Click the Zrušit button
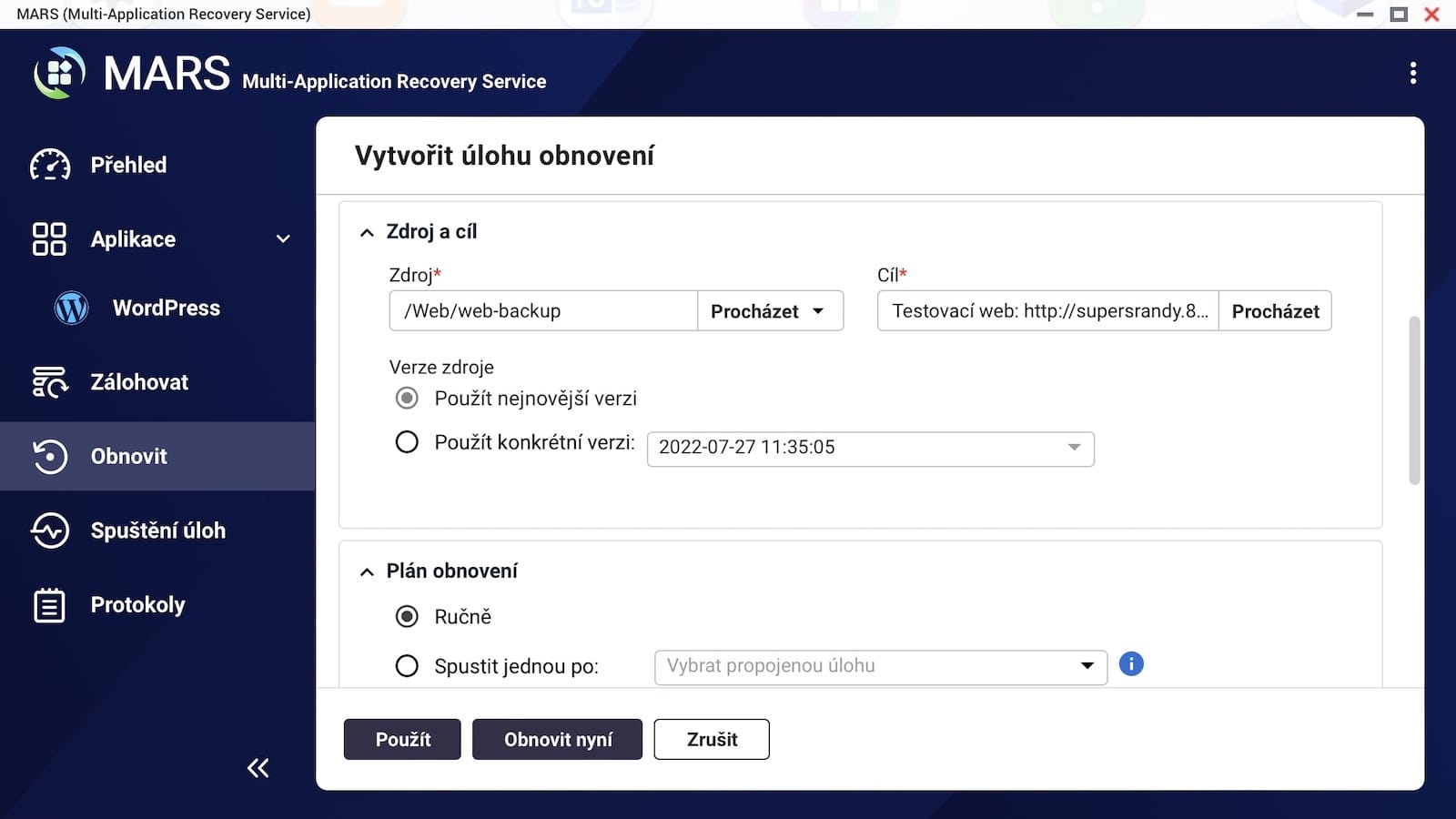Image resolution: width=1456 pixels, height=819 pixels. point(712,739)
